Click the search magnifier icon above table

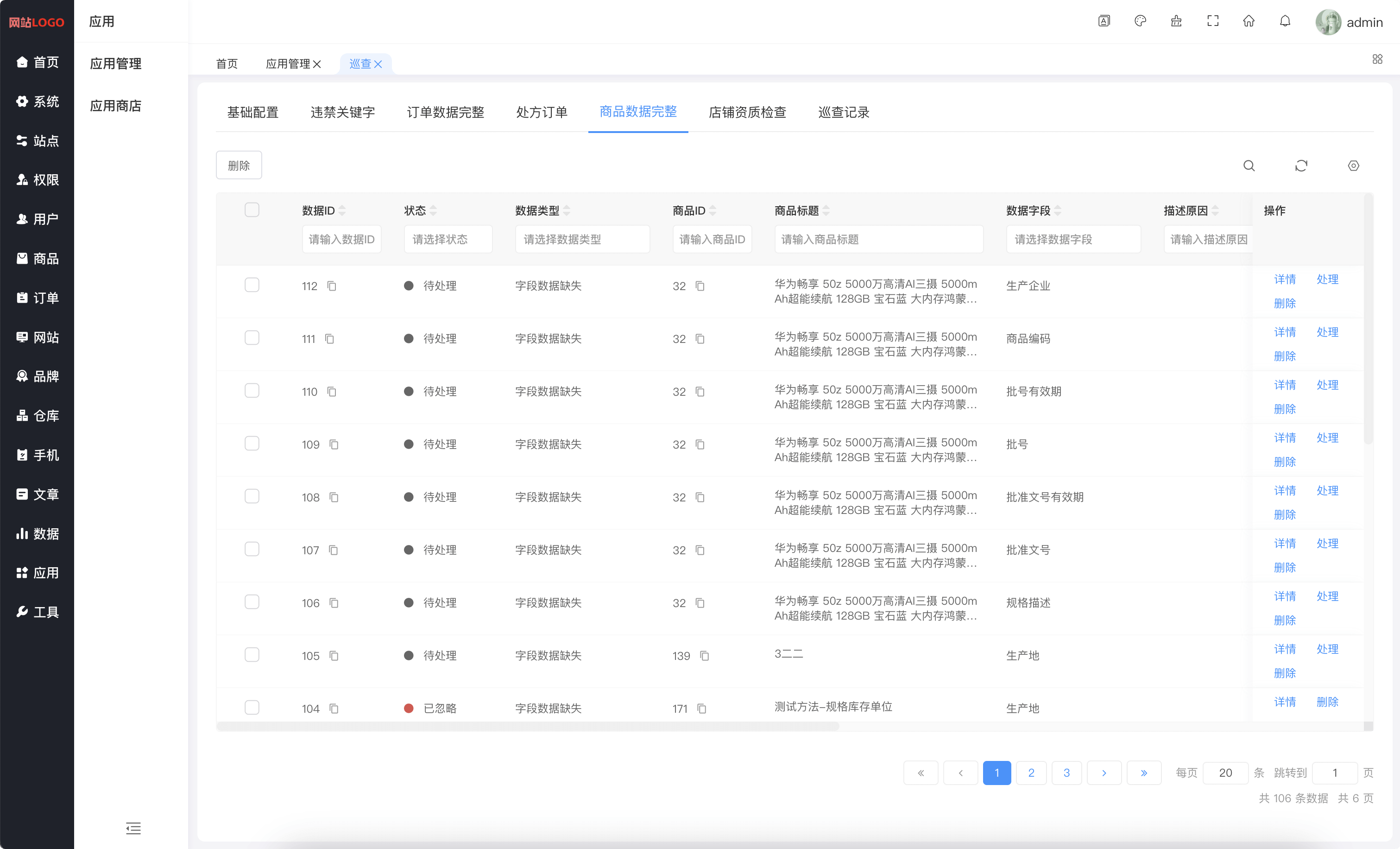tap(1249, 165)
